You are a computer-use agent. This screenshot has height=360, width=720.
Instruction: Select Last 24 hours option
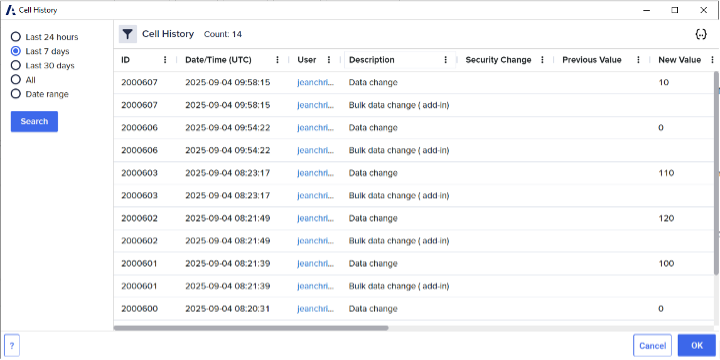(16, 37)
